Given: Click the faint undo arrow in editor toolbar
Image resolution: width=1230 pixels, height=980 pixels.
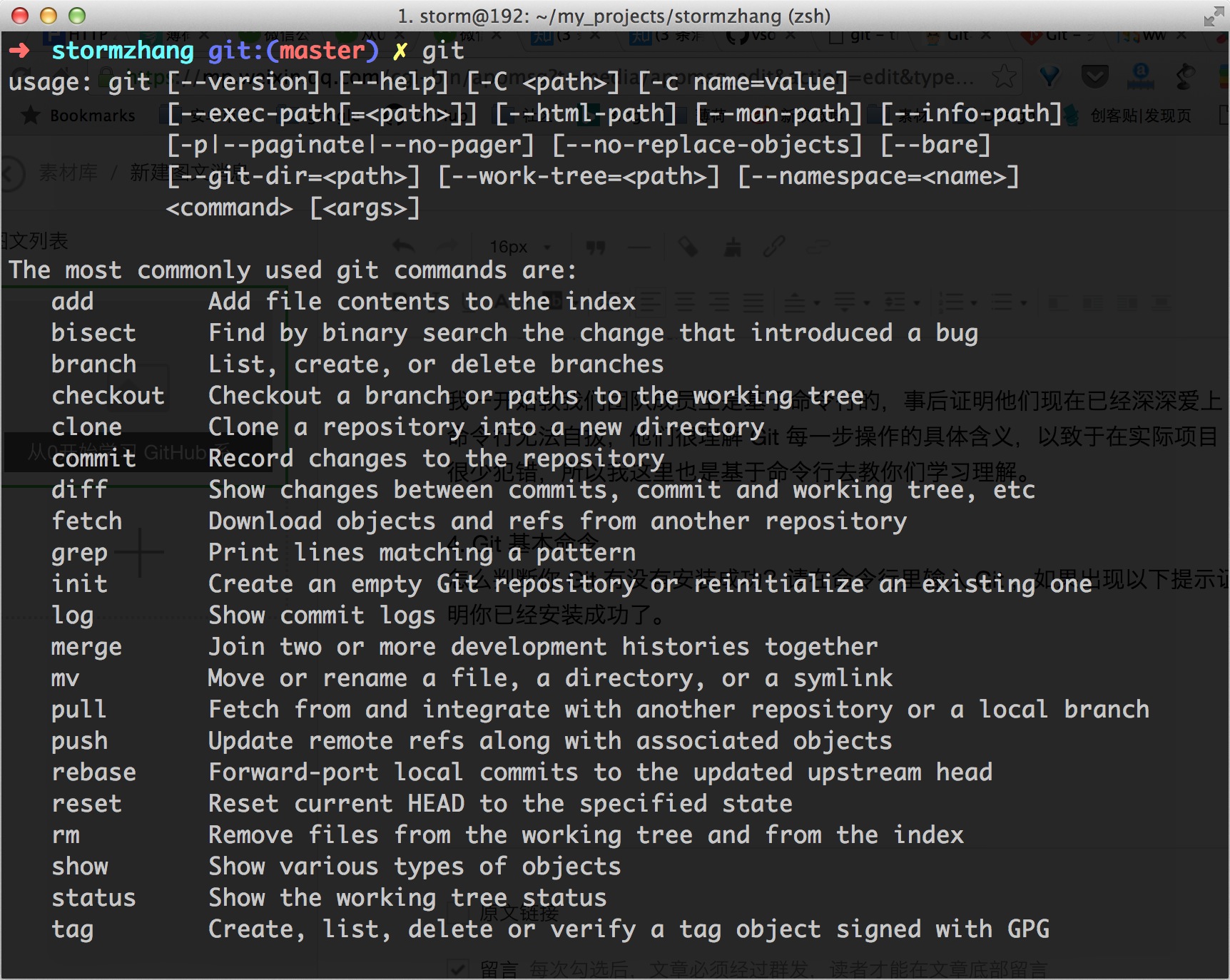Looking at the screenshot, I should click(x=404, y=247).
